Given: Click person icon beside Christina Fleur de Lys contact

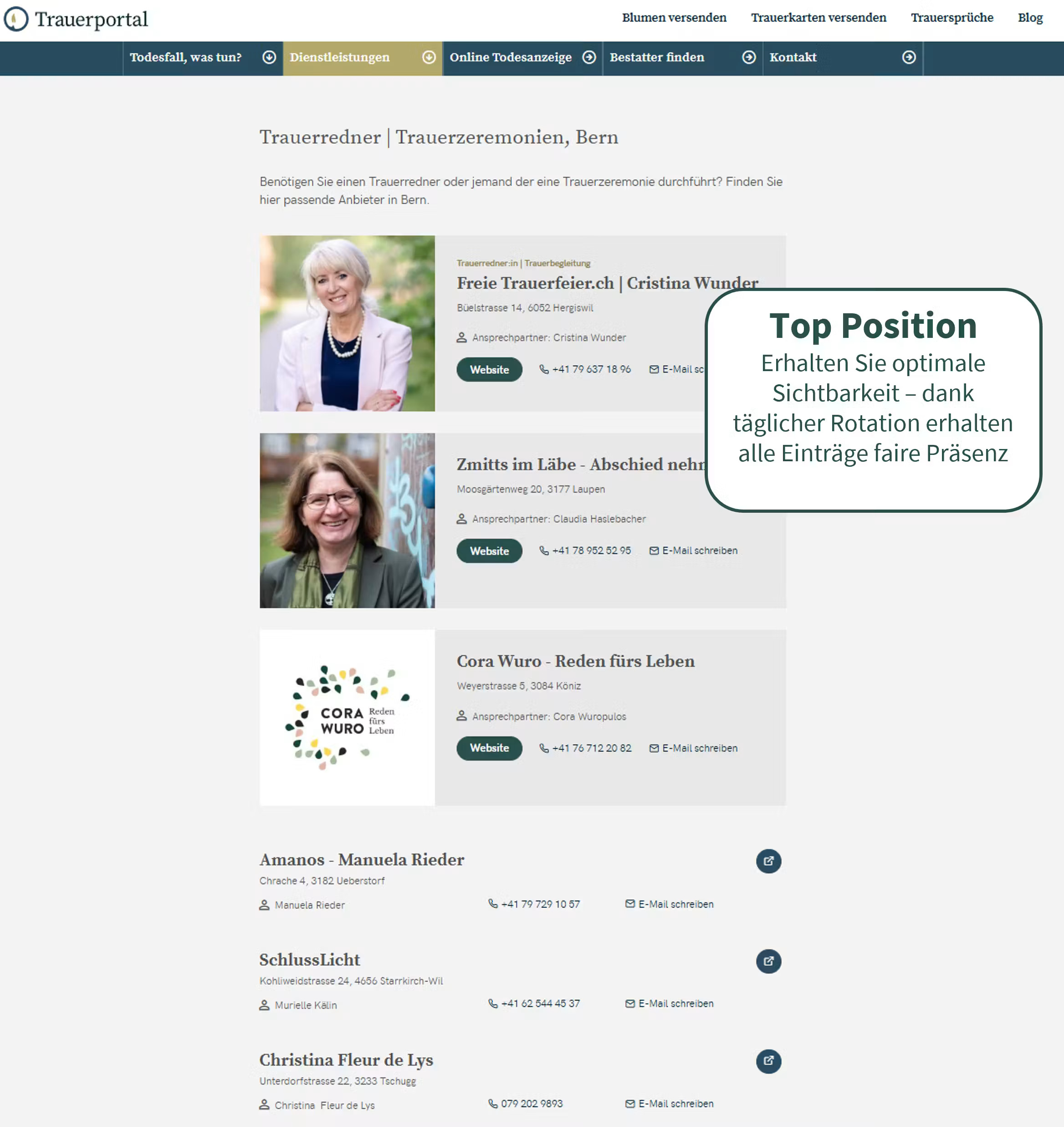Looking at the screenshot, I should point(264,1106).
